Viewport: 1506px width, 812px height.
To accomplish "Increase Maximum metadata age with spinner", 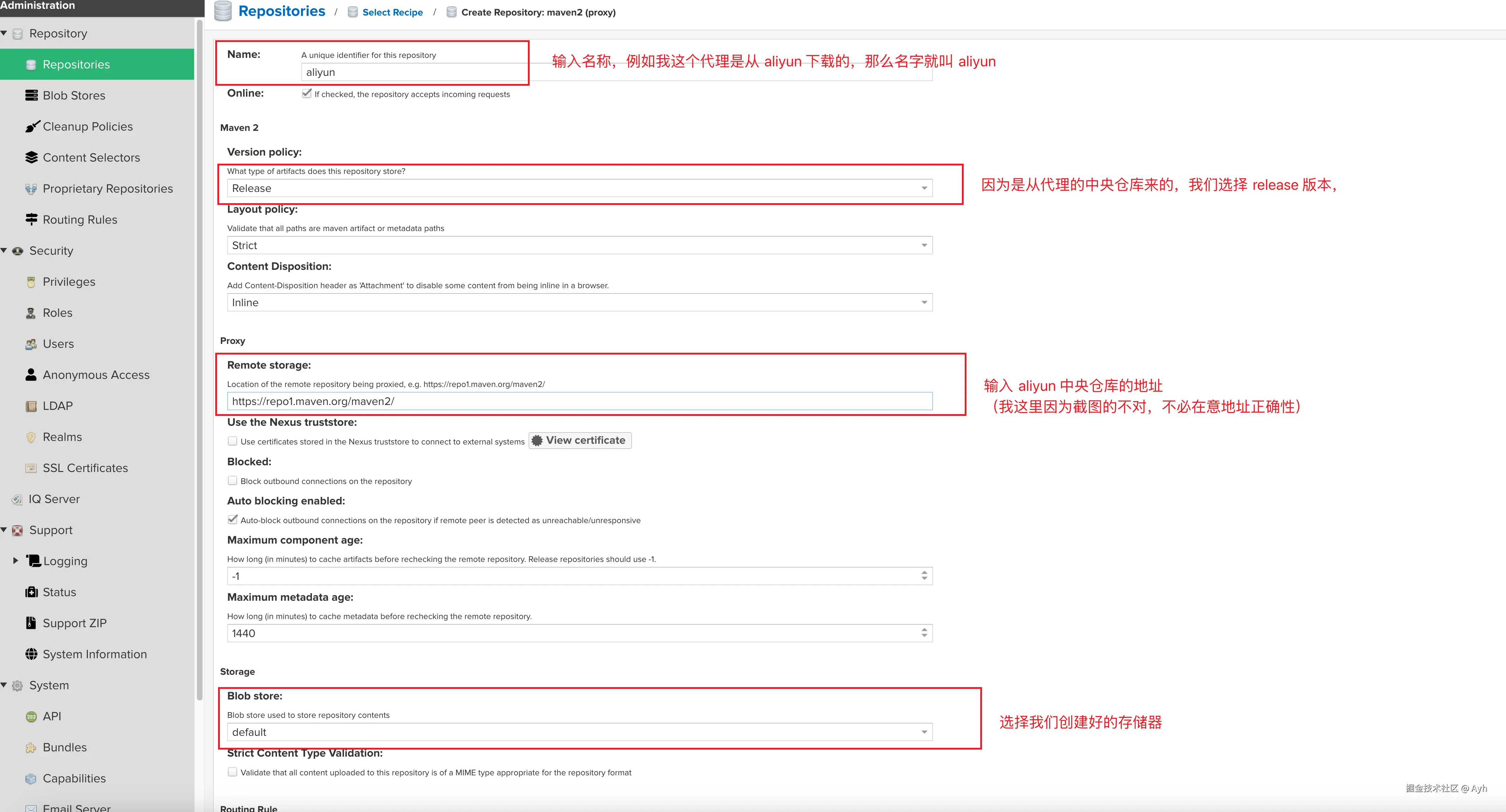I will [924, 630].
